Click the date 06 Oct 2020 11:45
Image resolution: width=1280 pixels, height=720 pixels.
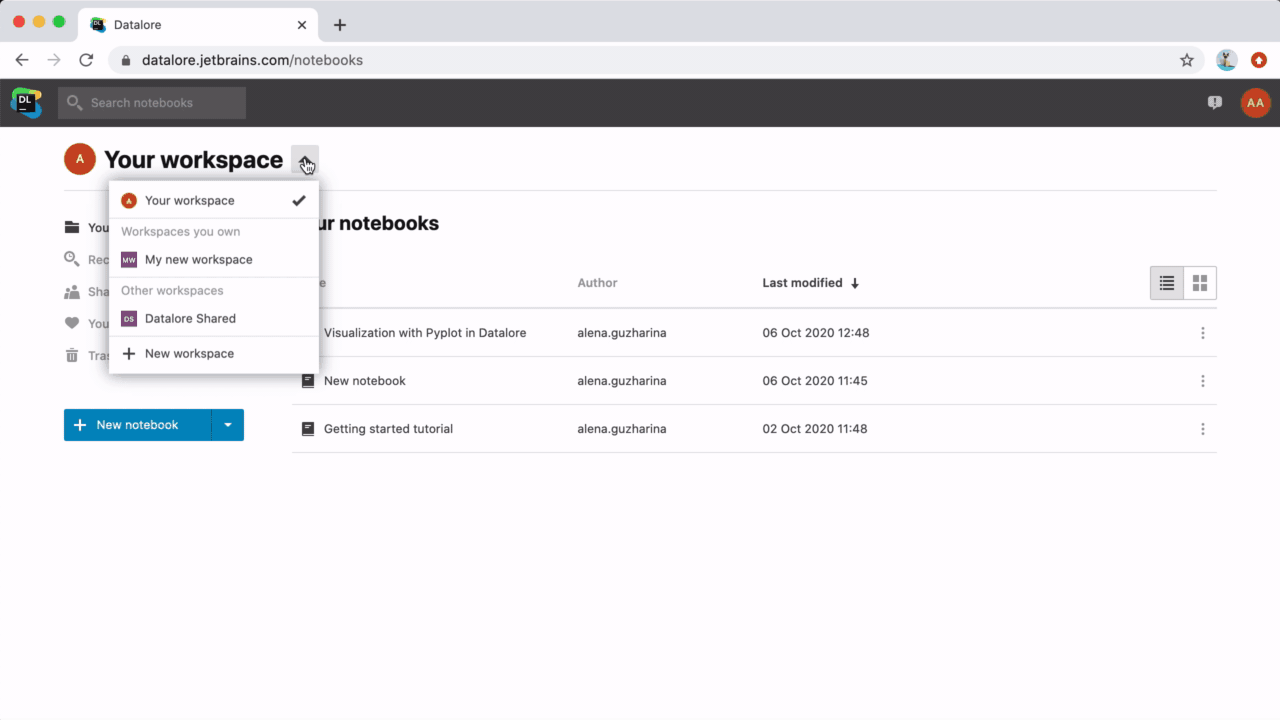coord(815,381)
